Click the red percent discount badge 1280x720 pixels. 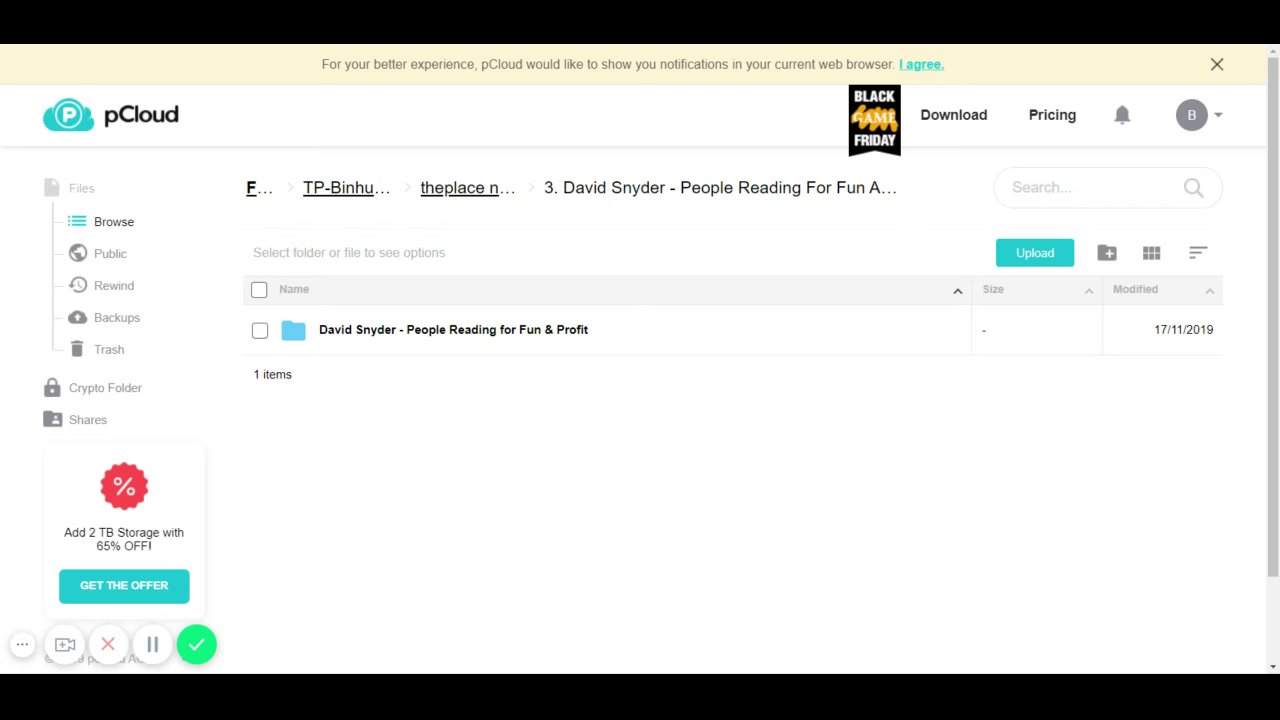(x=124, y=486)
